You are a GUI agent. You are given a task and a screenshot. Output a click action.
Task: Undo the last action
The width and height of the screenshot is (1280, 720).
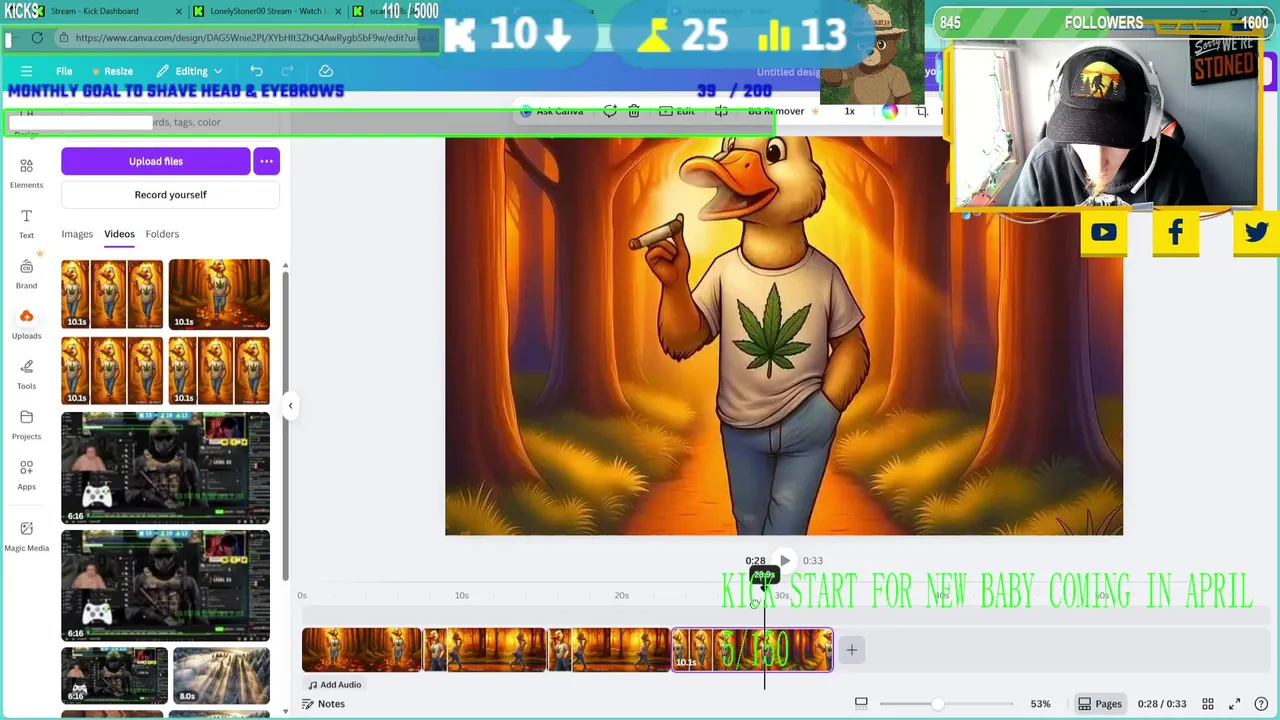point(256,71)
